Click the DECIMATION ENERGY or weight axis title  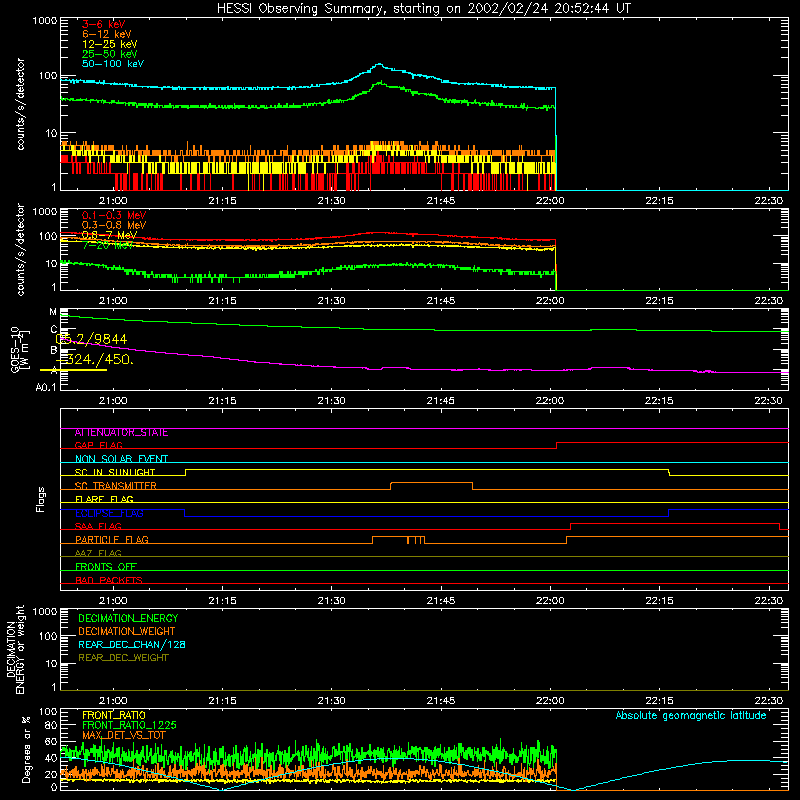coord(15,649)
